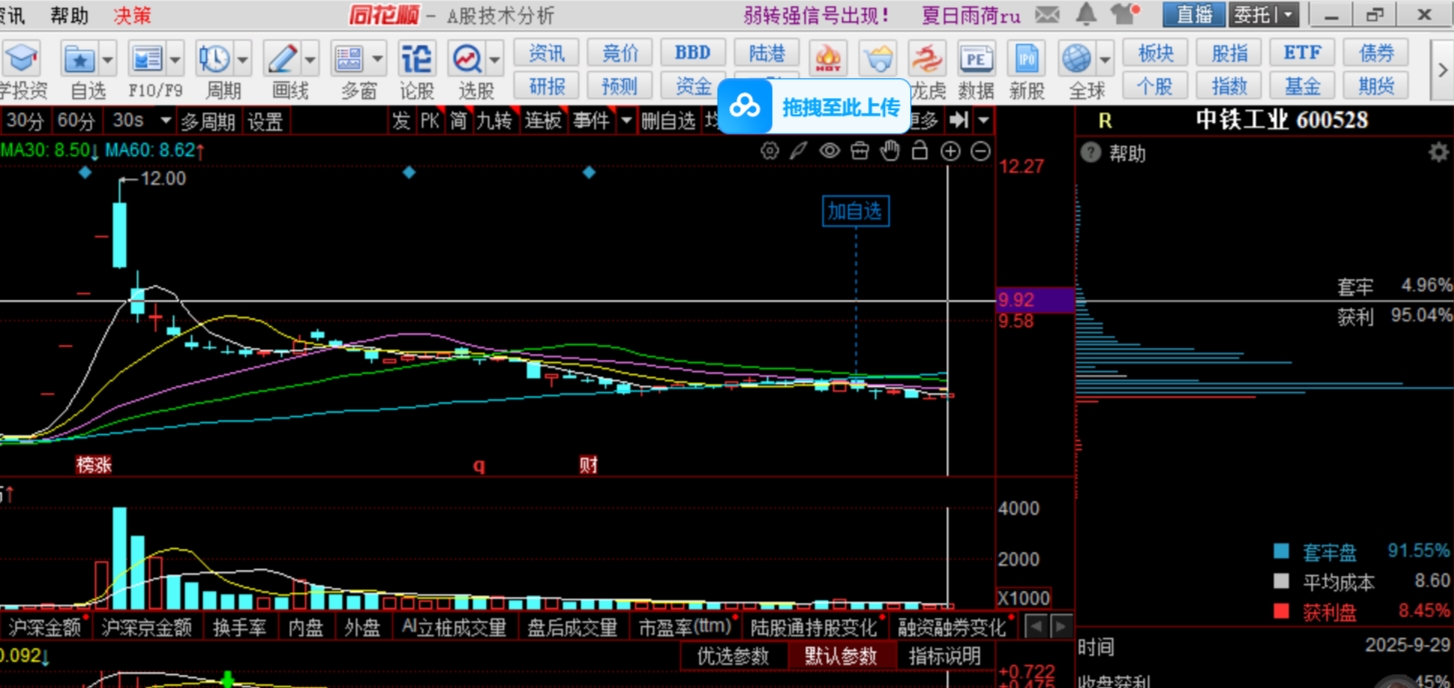Expand the 选股 dropdown arrow
Viewport: 1454px width, 688px height.
coord(496,59)
